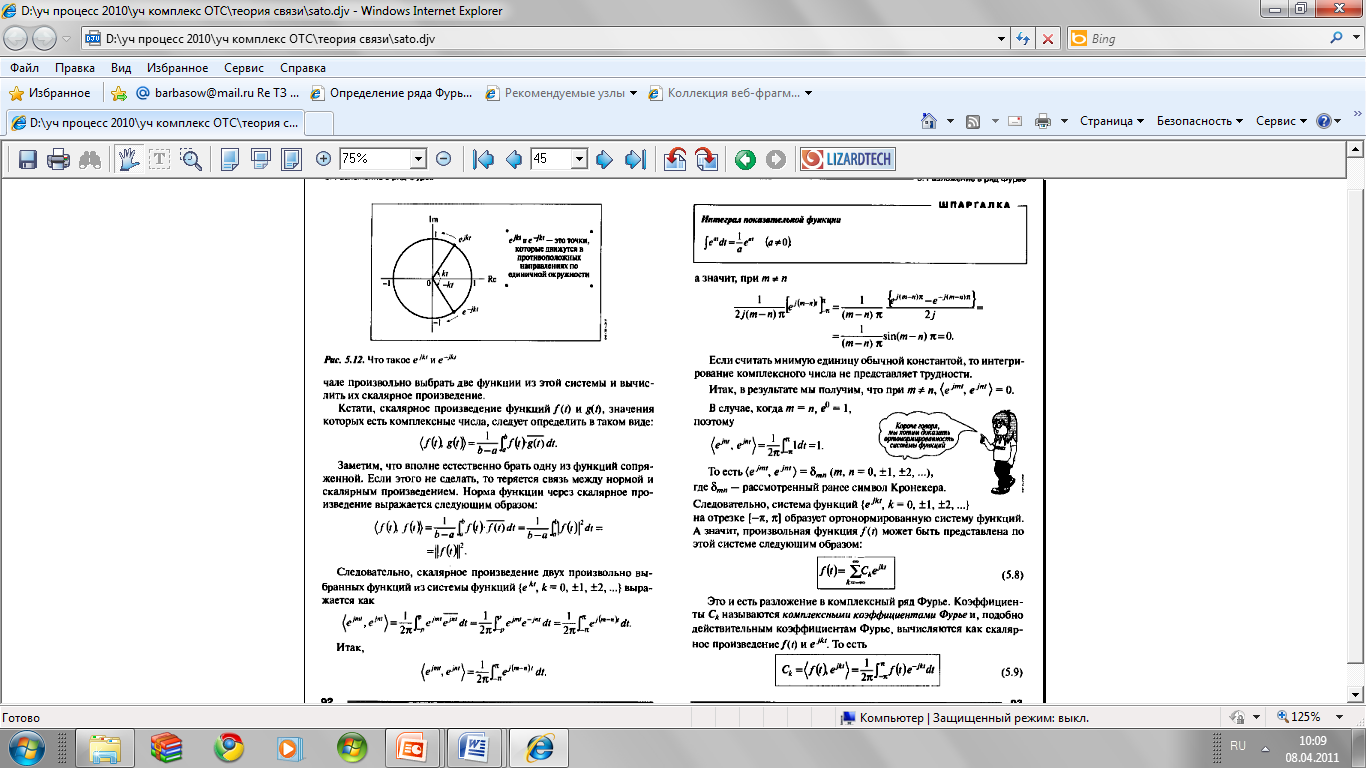Go to the previous page
Image resolution: width=1366 pixels, height=768 pixels.
pyautogui.click(x=514, y=159)
